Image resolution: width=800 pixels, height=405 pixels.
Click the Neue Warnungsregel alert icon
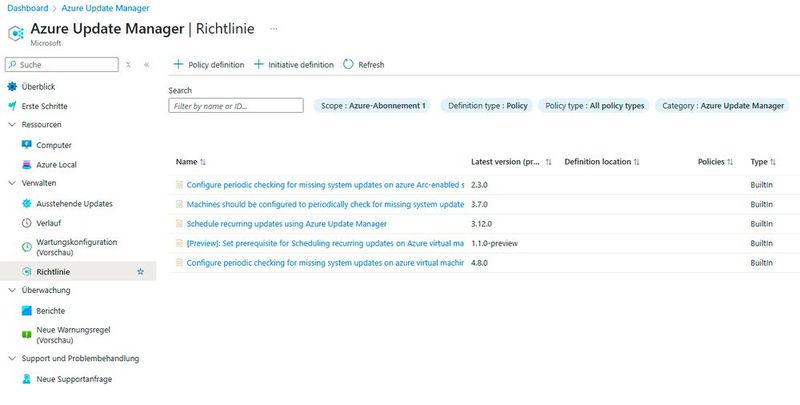[x=27, y=335]
